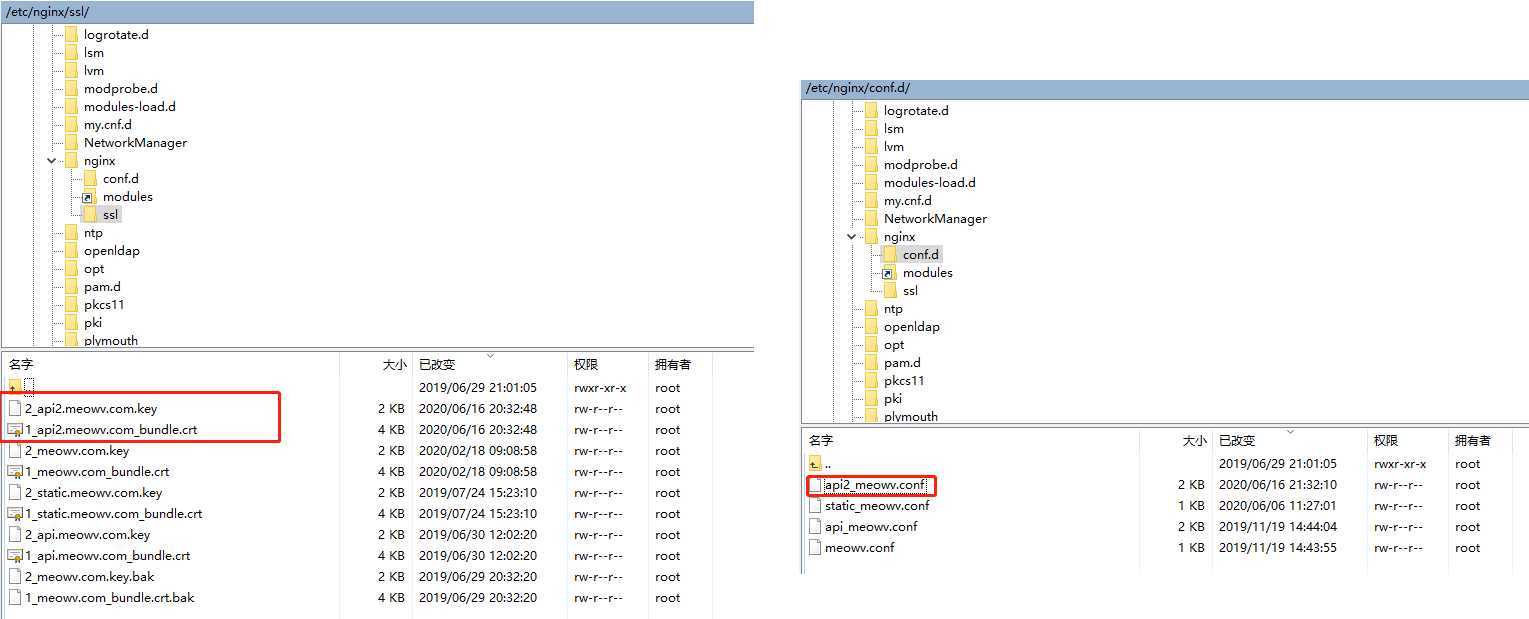This screenshot has width=1529, height=619.
Task: Select my.cnf.d in the conf.d panel tree
Action: (x=907, y=201)
